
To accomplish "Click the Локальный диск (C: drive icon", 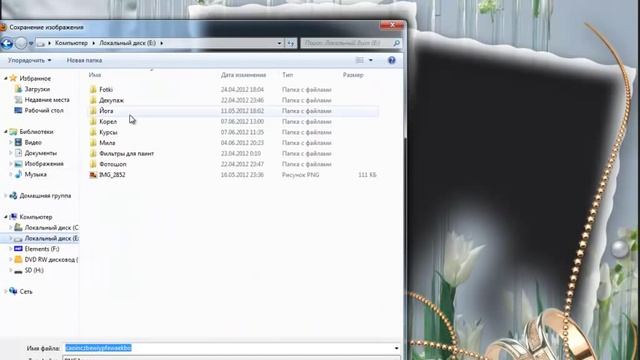I will 18,227.
